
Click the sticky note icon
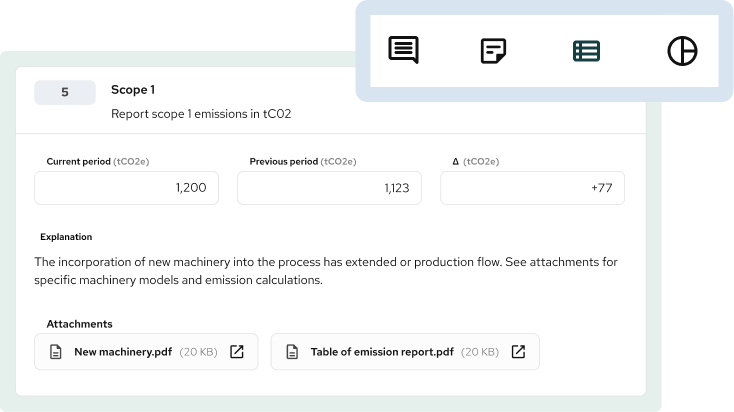[x=494, y=51]
